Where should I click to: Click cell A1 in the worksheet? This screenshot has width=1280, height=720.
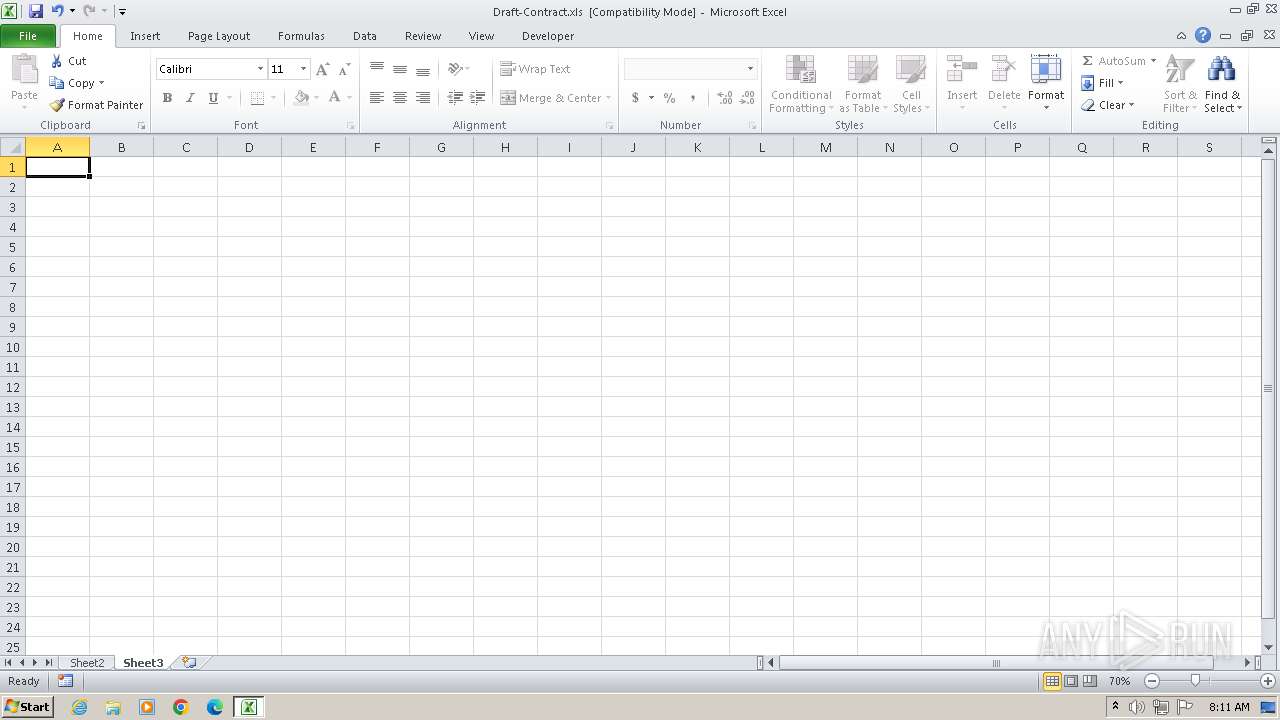(57, 167)
